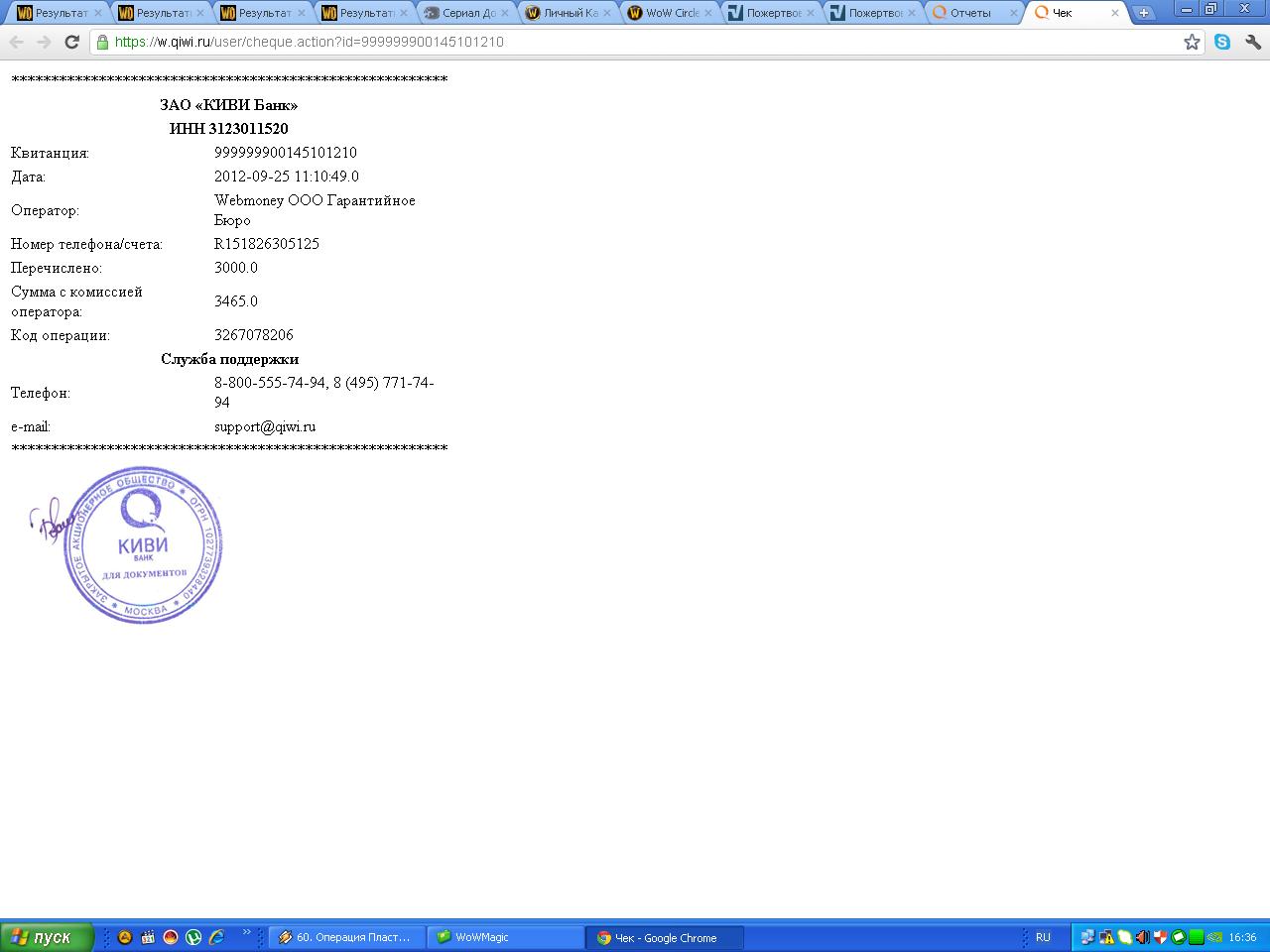The height and width of the screenshot is (952, 1270).
Task: Launch uTorrent from quick launch bar
Action: pos(193,937)
